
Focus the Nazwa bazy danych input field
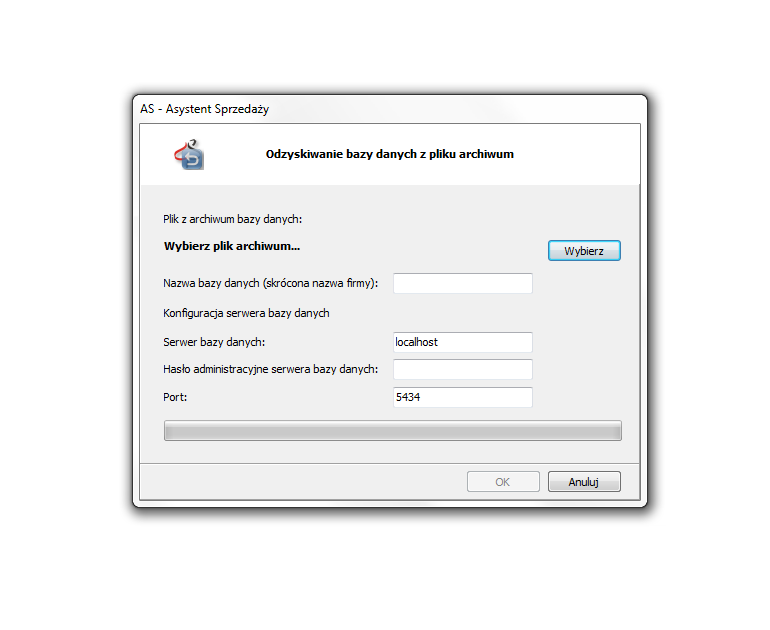pyautogui.click(x=463, y=283)
